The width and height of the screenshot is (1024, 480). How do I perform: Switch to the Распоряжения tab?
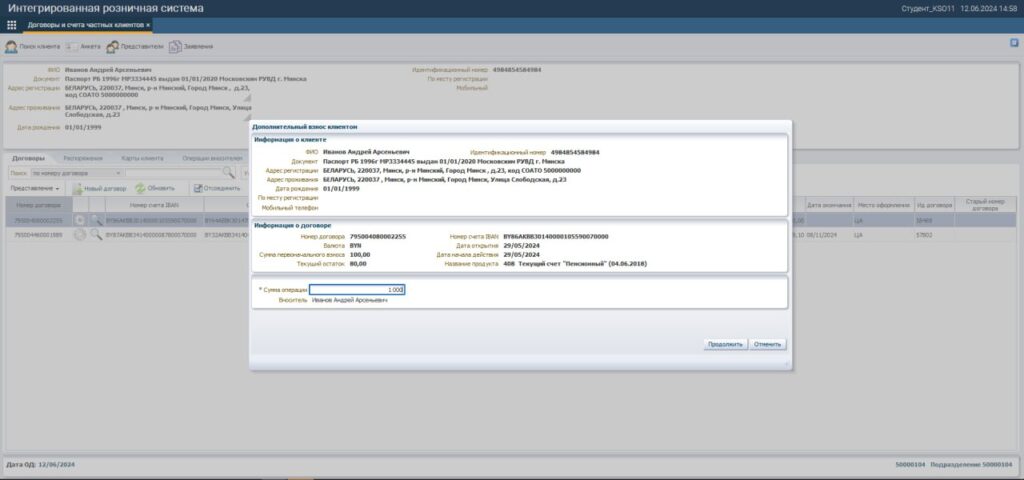pyautogui.click(x=83, y=158)
